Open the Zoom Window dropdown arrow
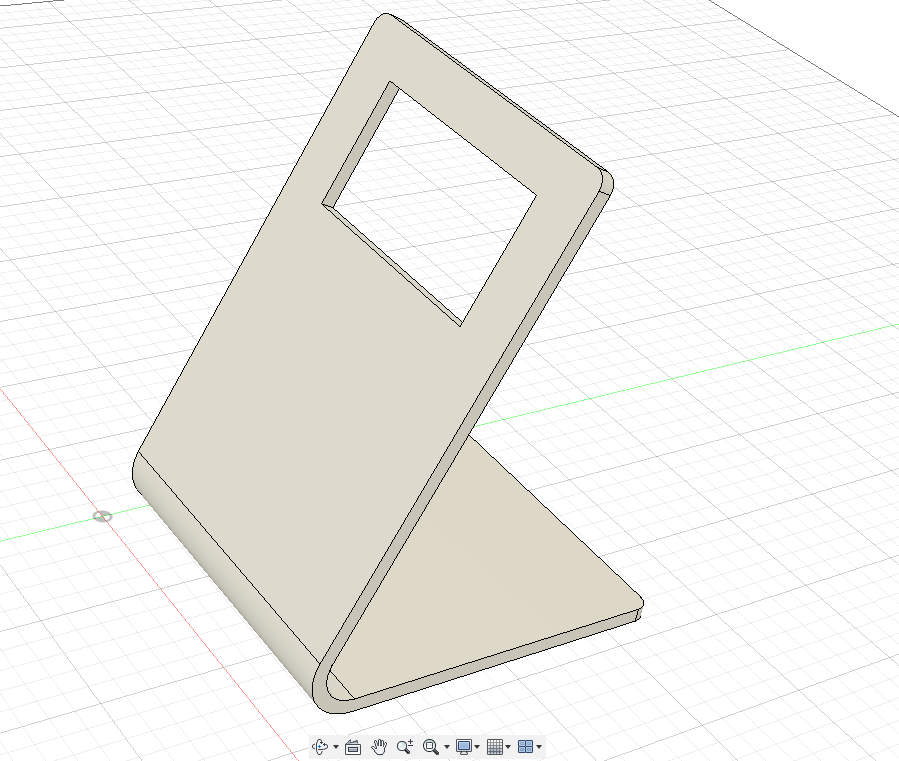The image size is (899, 761). tap(447, 747)
